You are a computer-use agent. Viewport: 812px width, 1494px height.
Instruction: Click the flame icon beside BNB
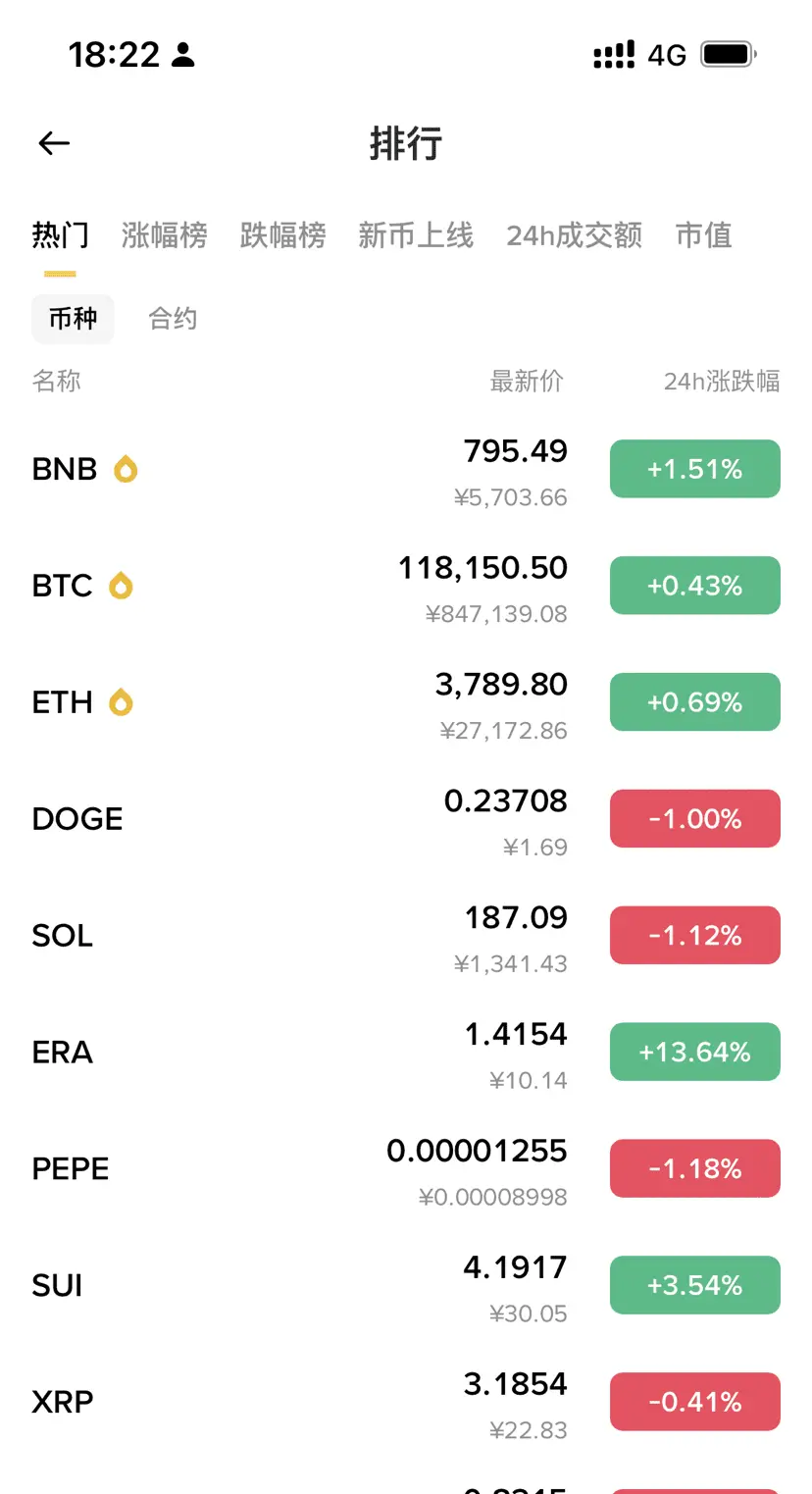(x=126, y=469)
